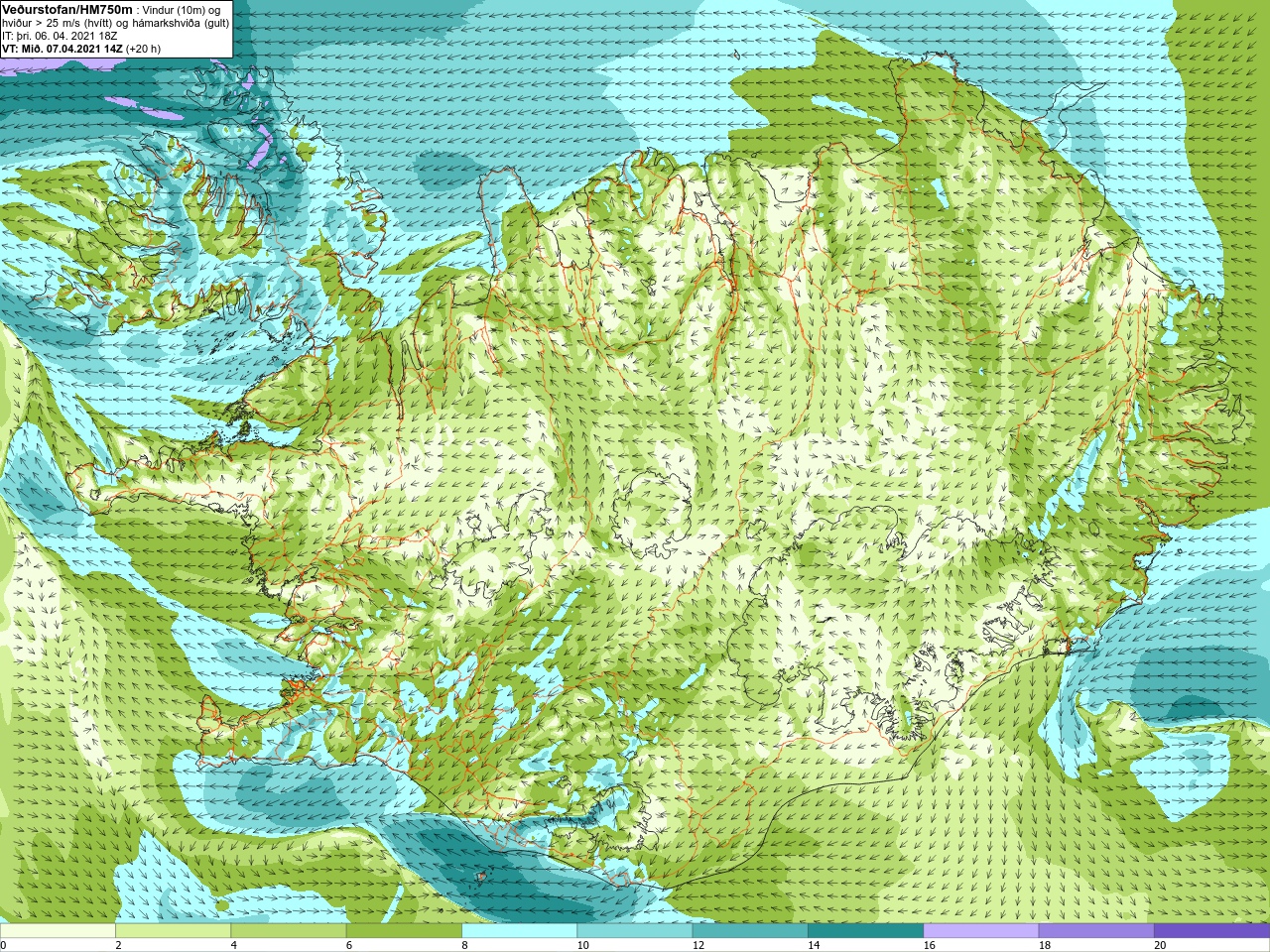Click the medium purple 18–20 legend swatch
Screen dimensions: 1270x952
(x=1096, y=931)
